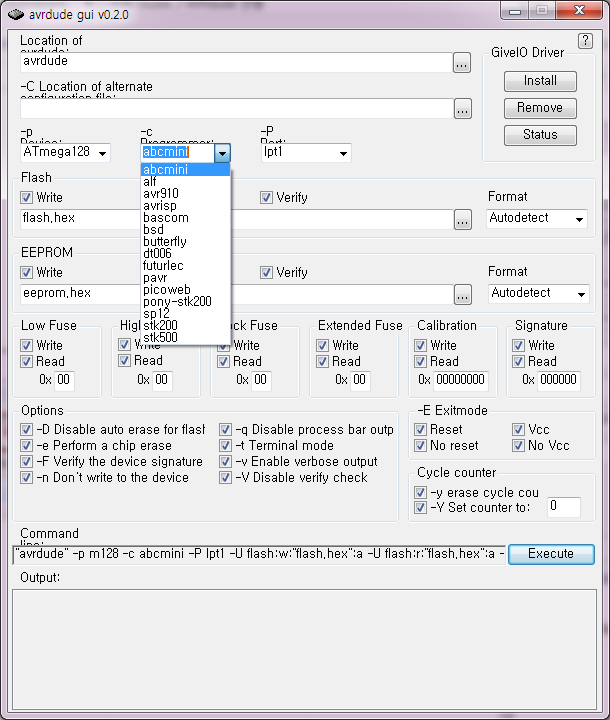Select stk500 programmer entry
Image resolution: width=610 pixels, height=720 pixels.
pyautogui.click(x=185, y=338)
